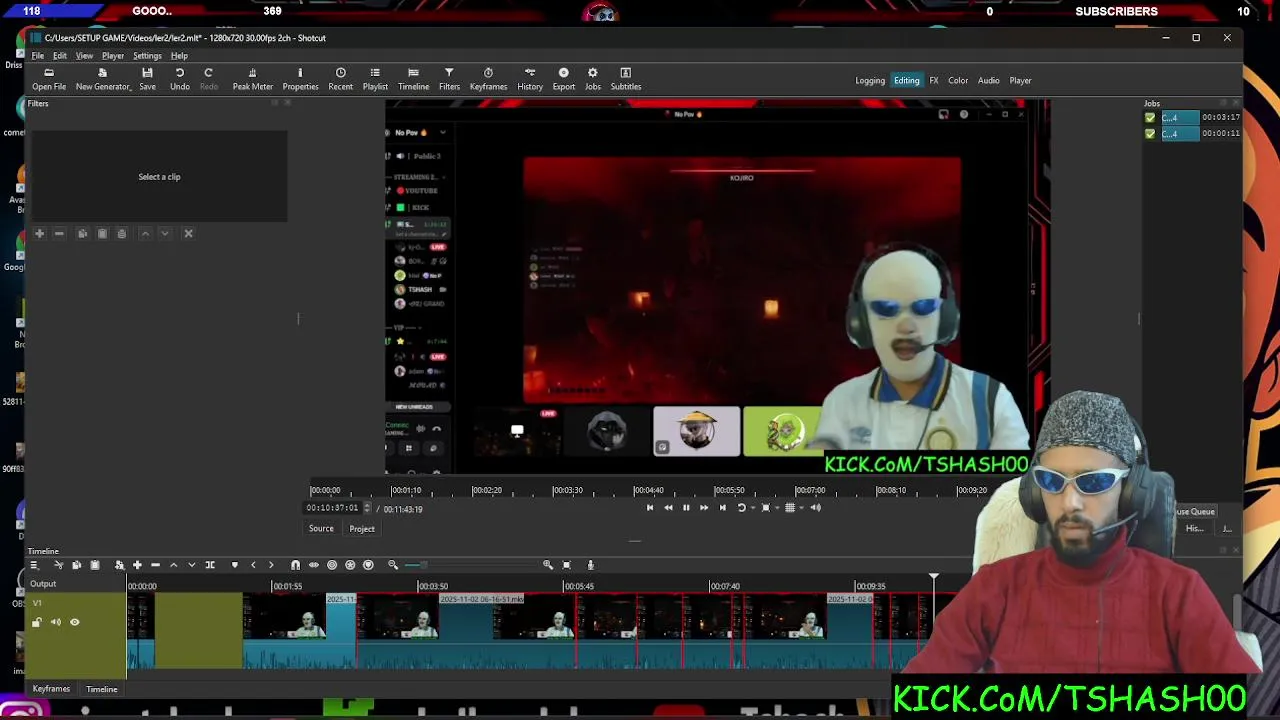
Task: Toggle scrub while dragging
Action: pyautogui.click(x=314, y=566)
